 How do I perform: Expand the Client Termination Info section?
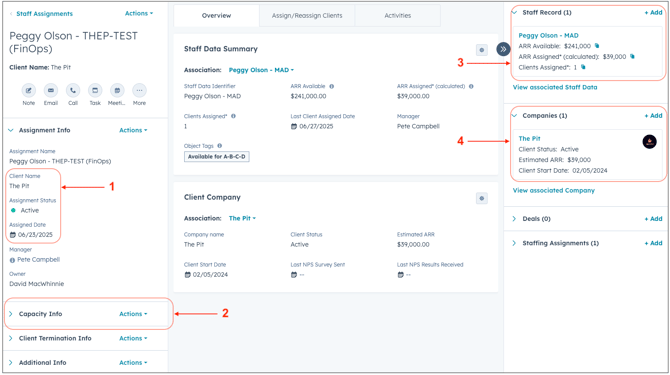11,338
